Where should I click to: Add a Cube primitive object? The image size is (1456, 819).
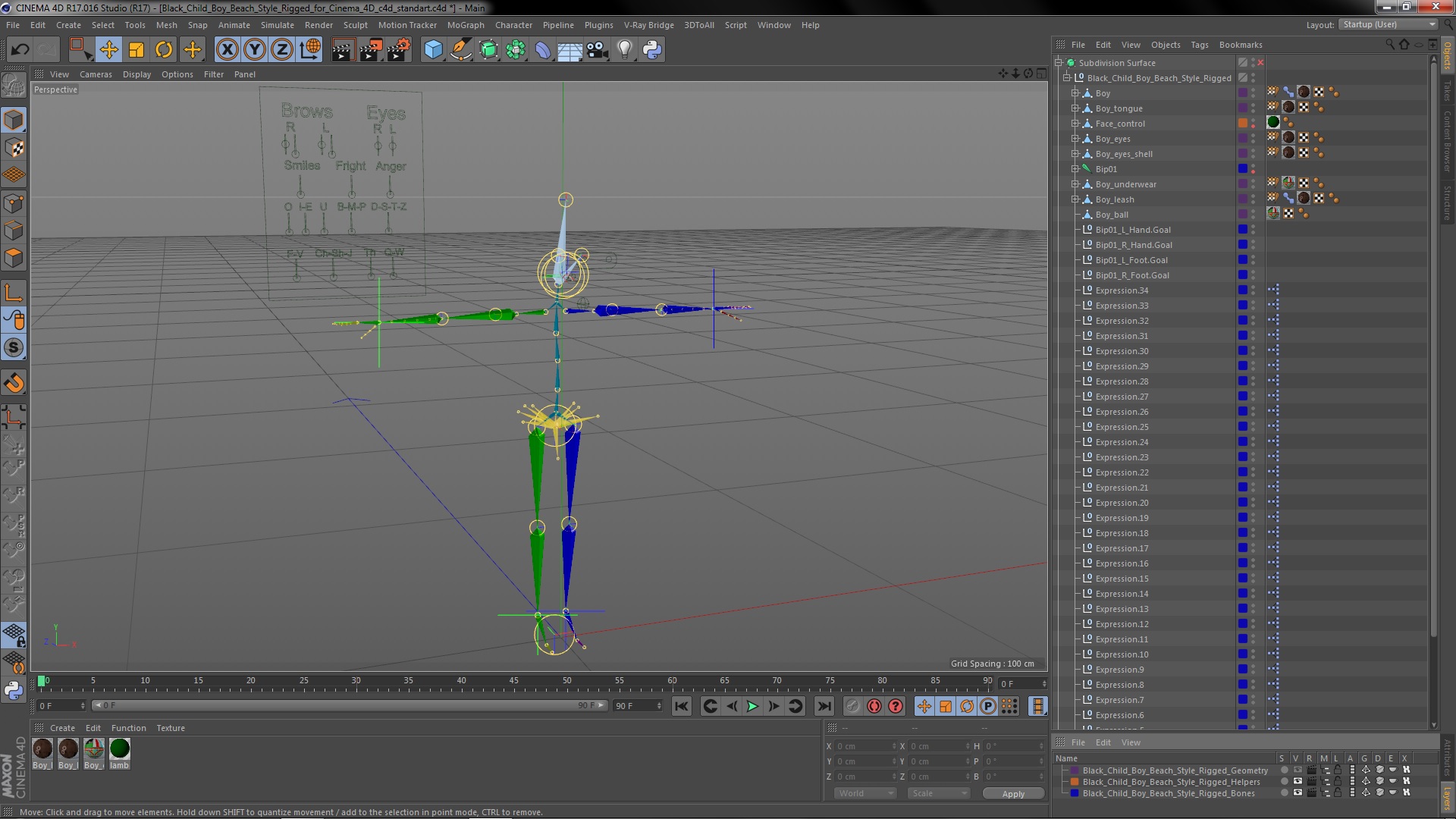[x=433, y=50]
